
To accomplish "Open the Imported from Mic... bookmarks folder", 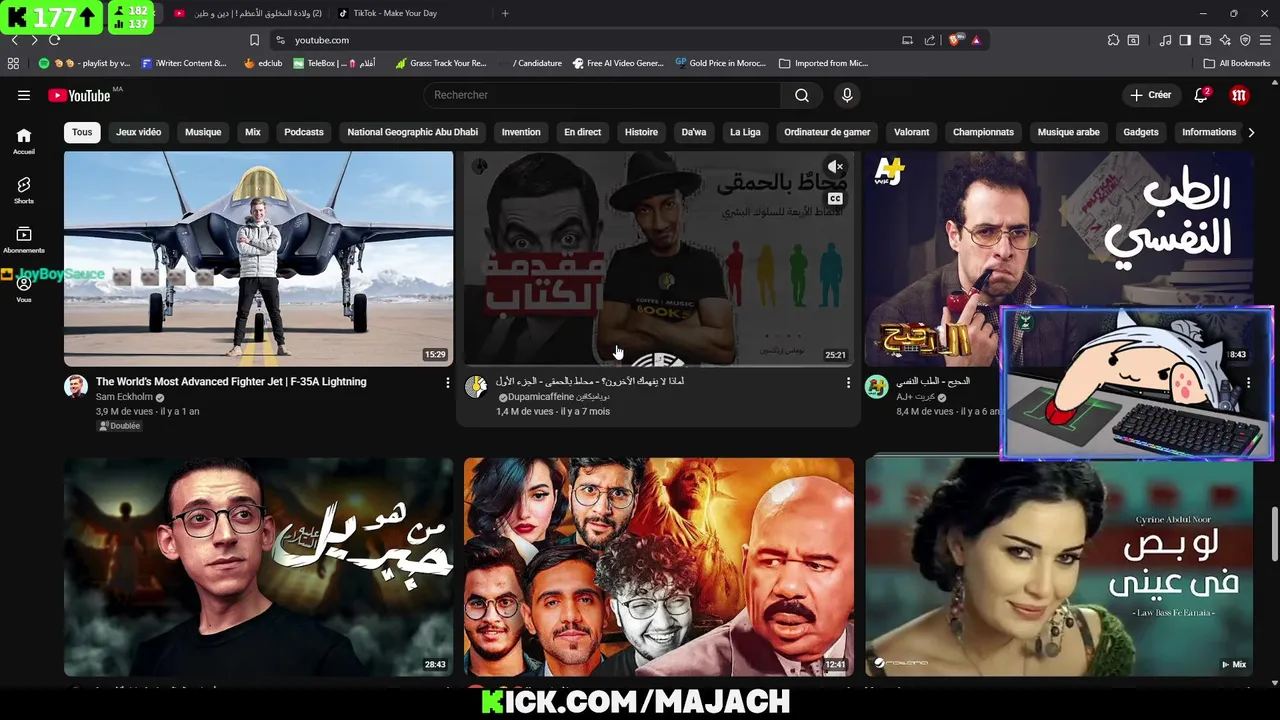I will [824, 63].
